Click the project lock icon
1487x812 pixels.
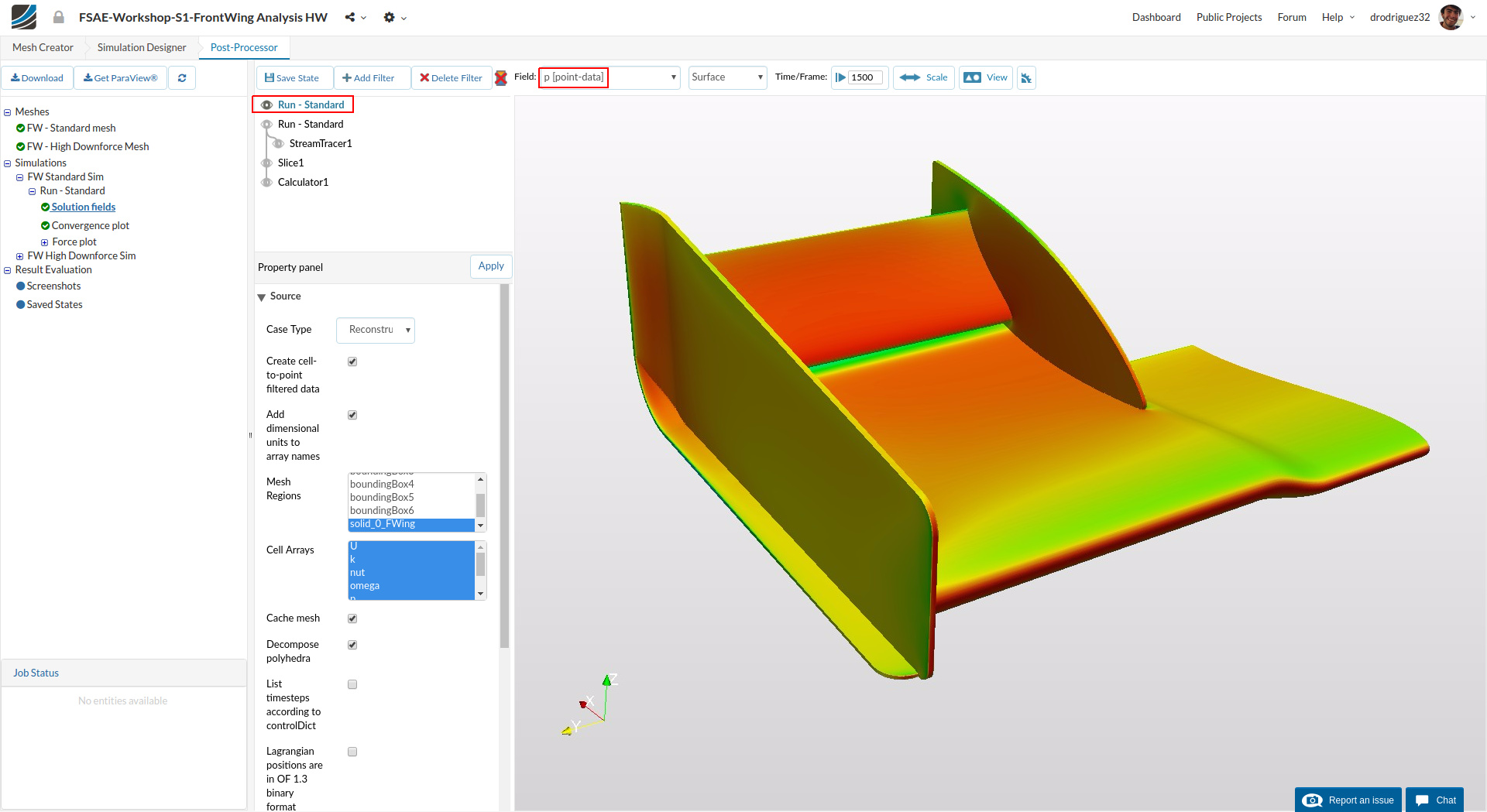(x=58, y=17)
